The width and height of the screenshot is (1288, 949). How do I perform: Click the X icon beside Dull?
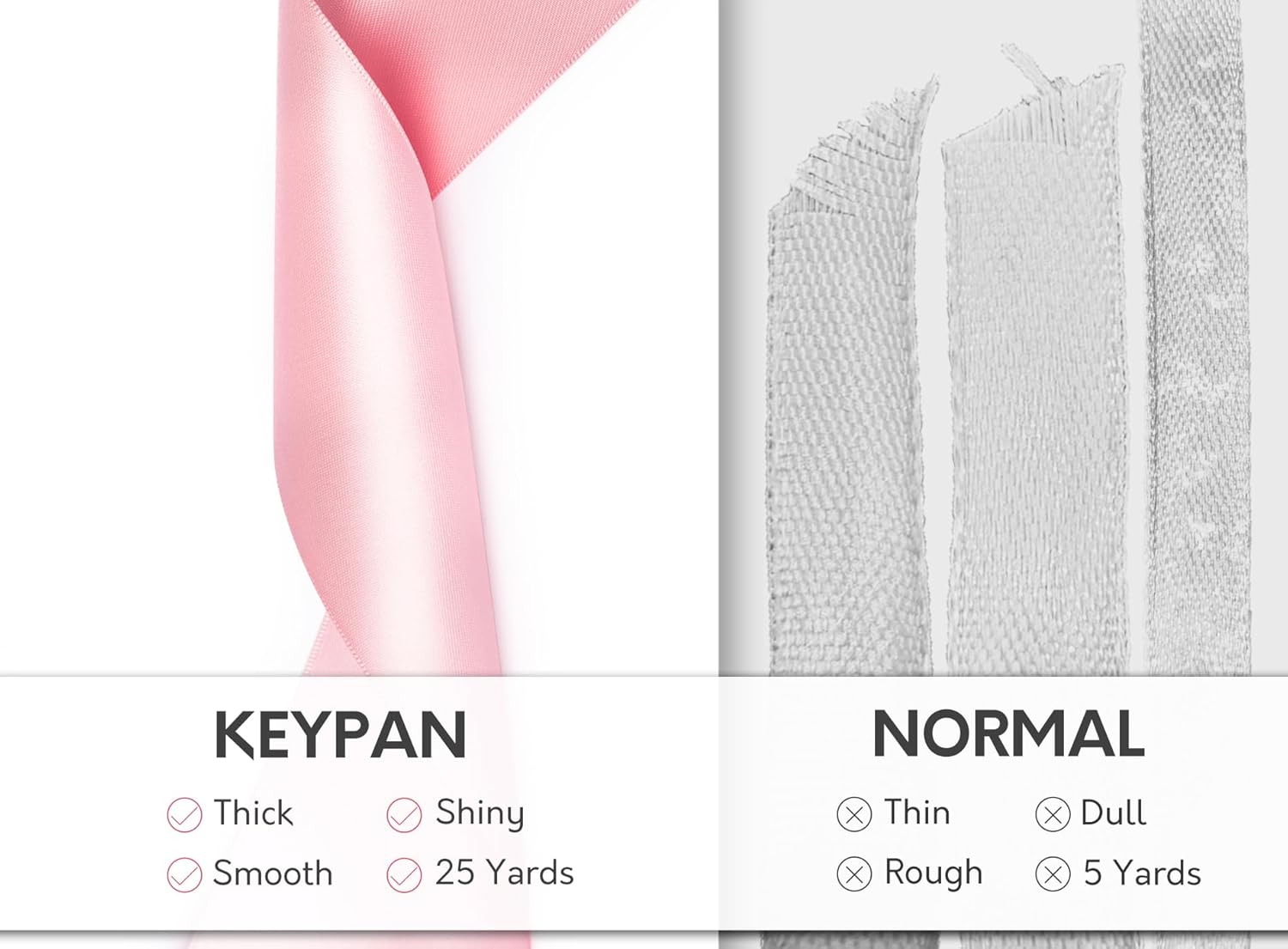point(1053,814)
